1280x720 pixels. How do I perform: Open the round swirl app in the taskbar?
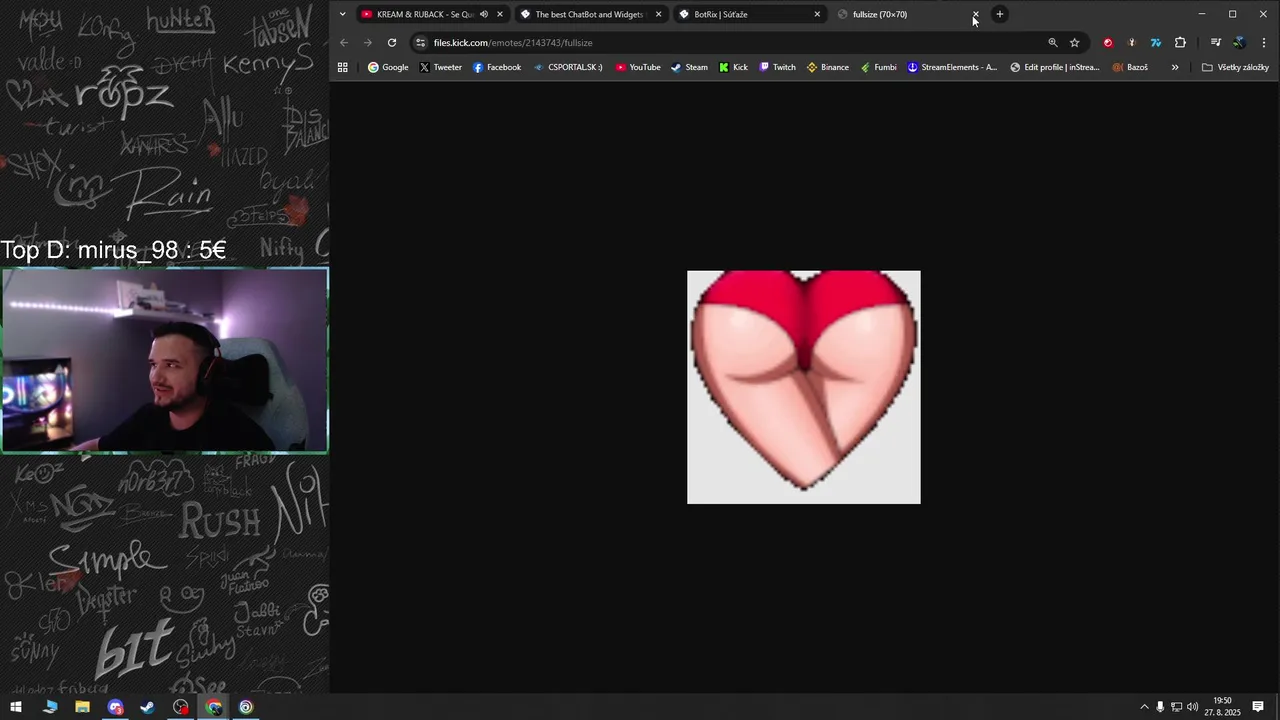pyautogui.click(x=246, y=707)
